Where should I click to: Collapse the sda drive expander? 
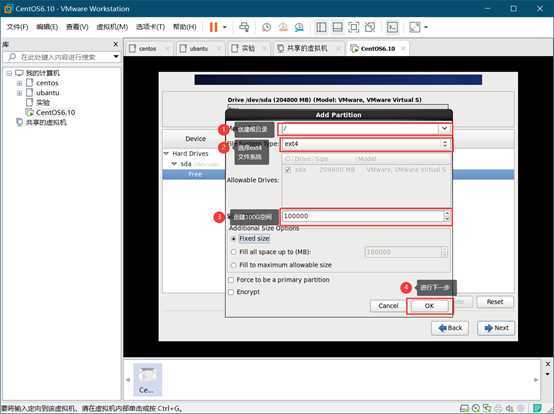click(x=174, y=164)
